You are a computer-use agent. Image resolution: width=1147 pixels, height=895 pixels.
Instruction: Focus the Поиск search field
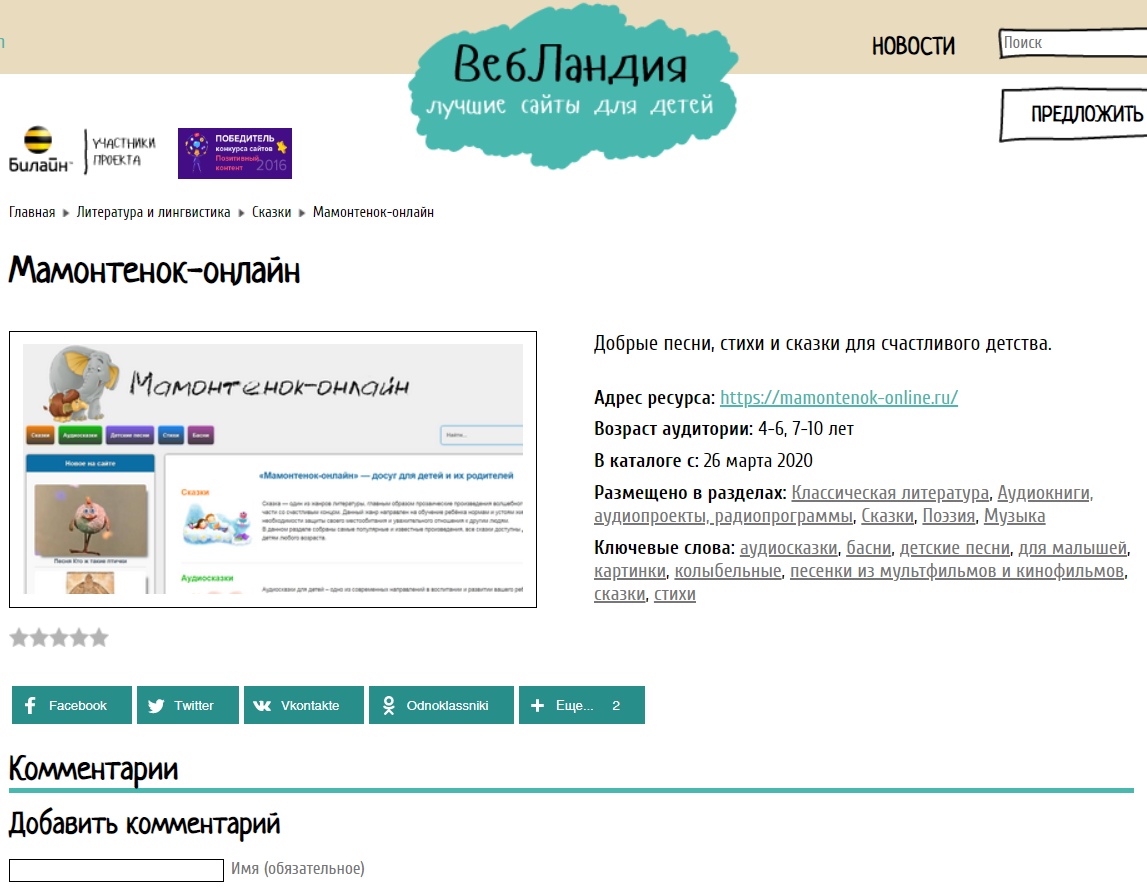[x=1072, y=43]
